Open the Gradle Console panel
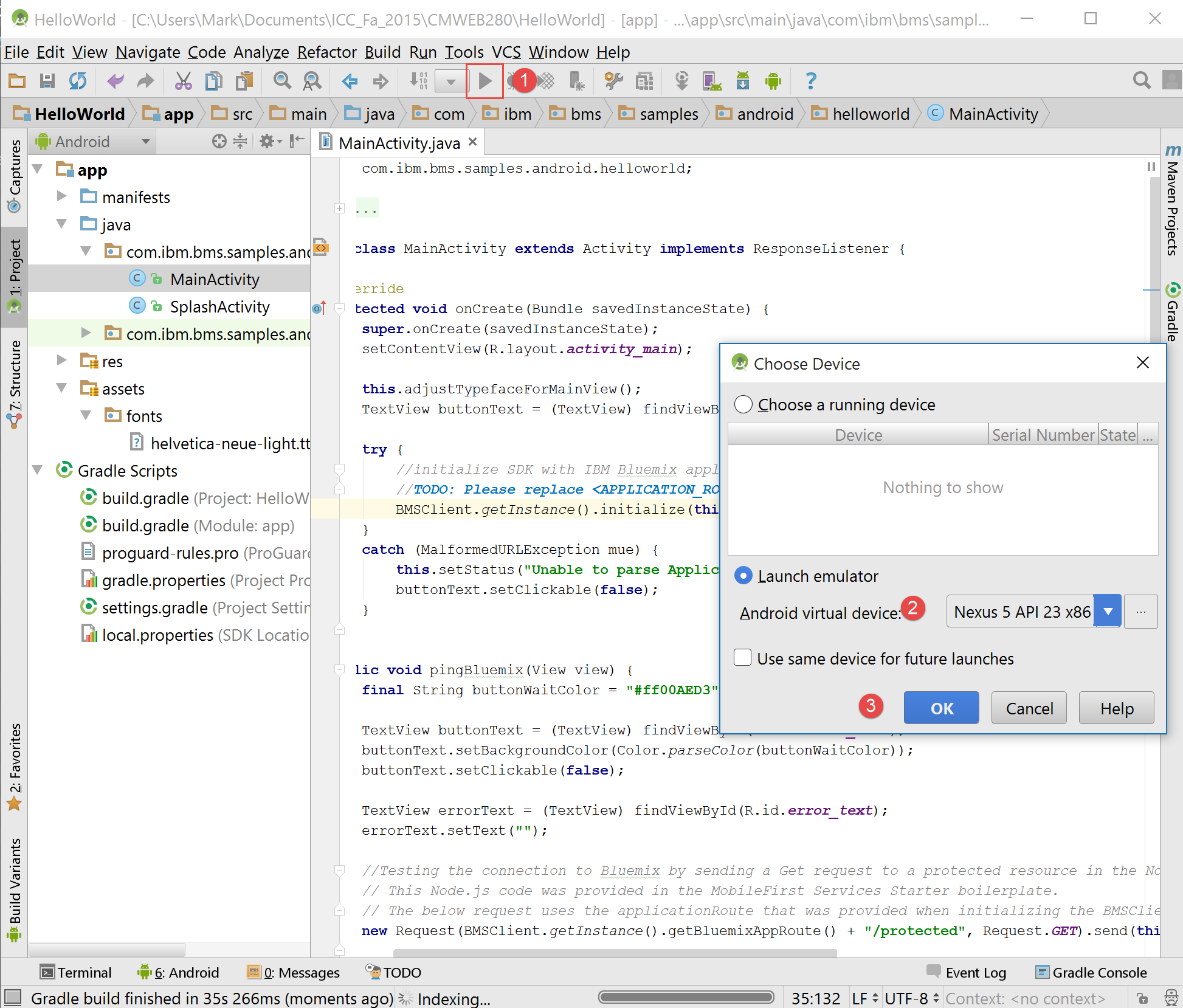 (1091, 972)
